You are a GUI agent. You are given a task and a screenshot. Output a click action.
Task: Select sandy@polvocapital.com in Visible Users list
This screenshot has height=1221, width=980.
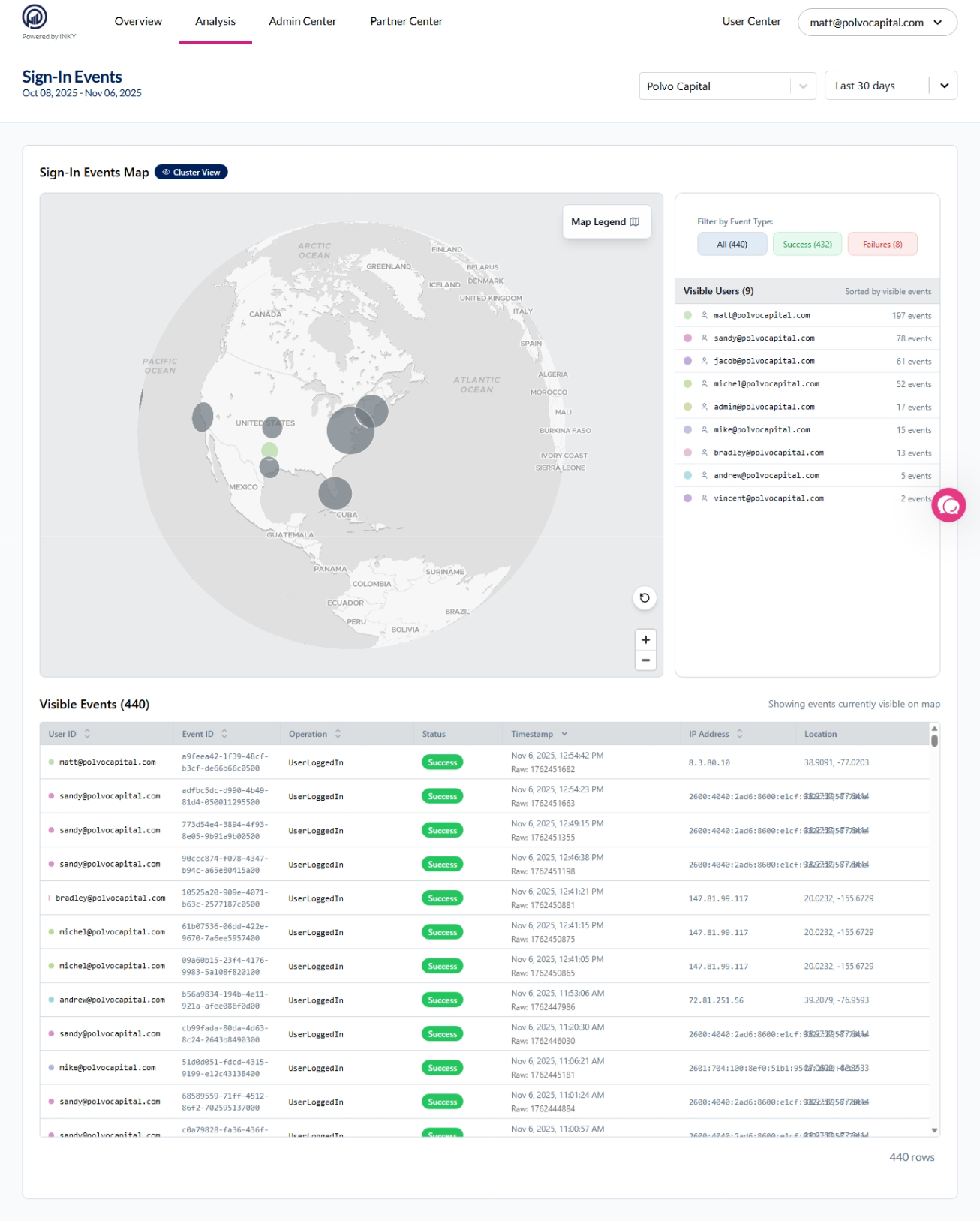[764, 338]
